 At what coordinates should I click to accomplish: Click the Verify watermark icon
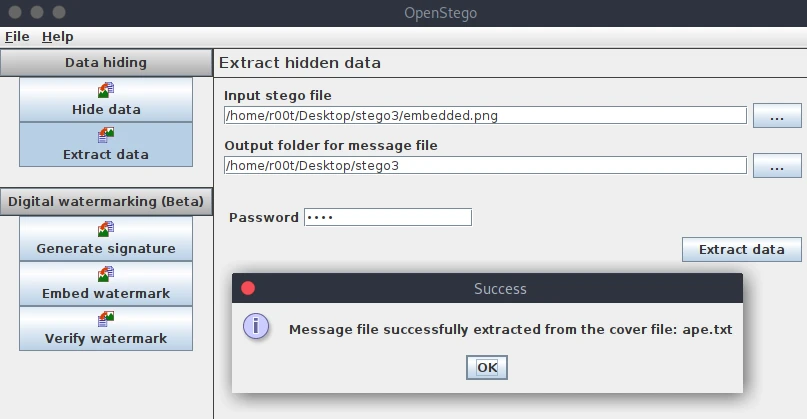(105, 319)
